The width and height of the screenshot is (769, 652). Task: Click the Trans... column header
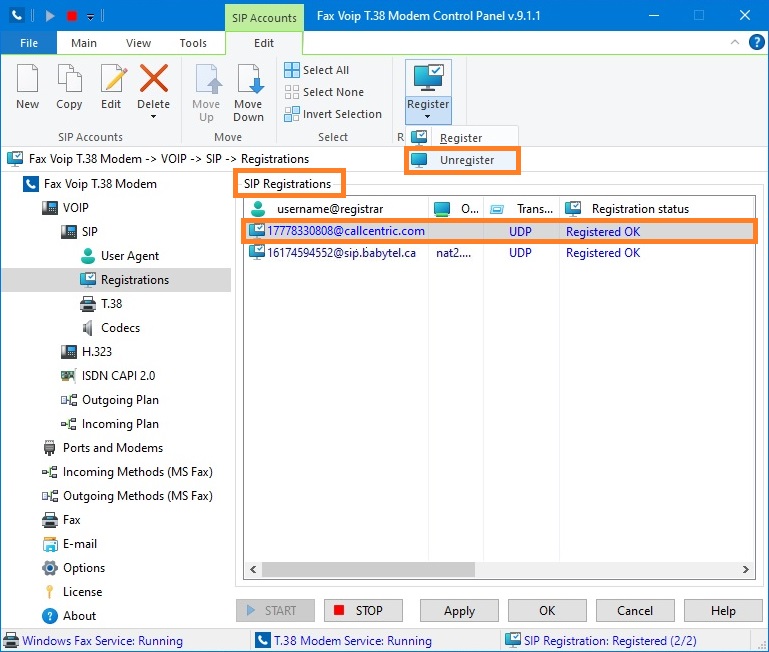pyautogui.click(x=522, y=209)
